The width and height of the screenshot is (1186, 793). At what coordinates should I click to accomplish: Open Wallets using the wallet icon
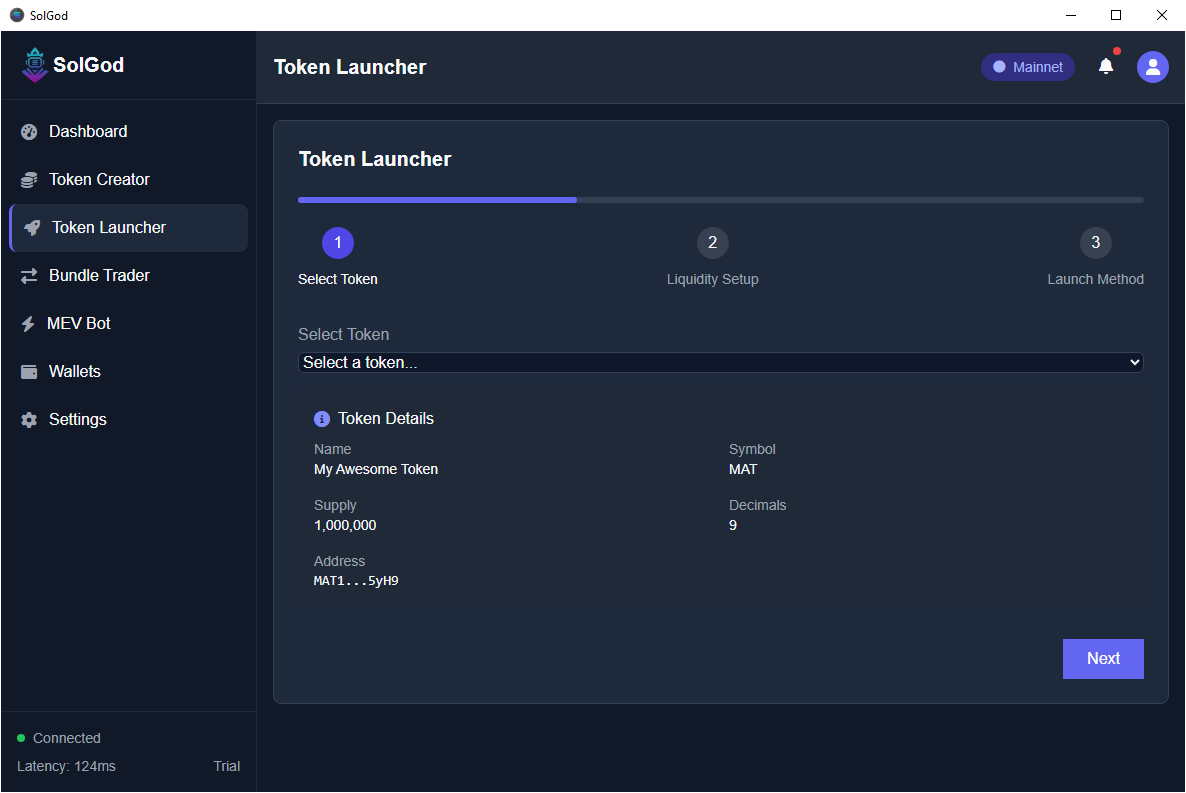coord(29,371)
